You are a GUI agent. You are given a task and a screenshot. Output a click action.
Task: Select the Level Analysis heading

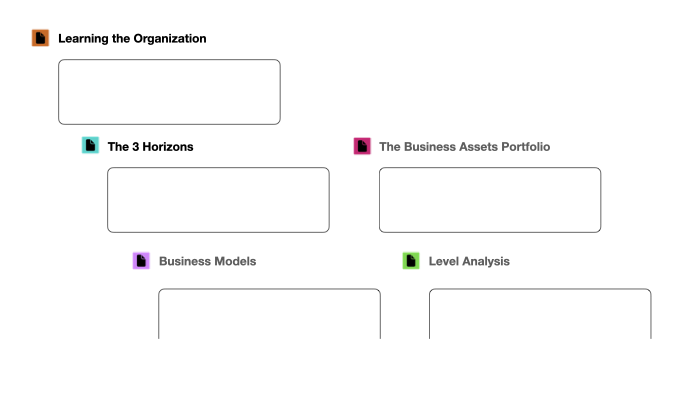pos(469,261)
